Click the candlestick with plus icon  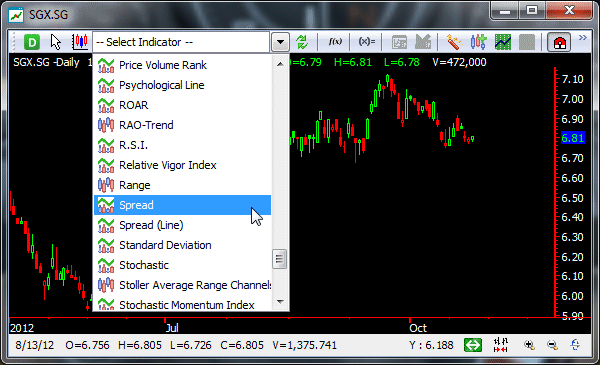coord(478,42)
